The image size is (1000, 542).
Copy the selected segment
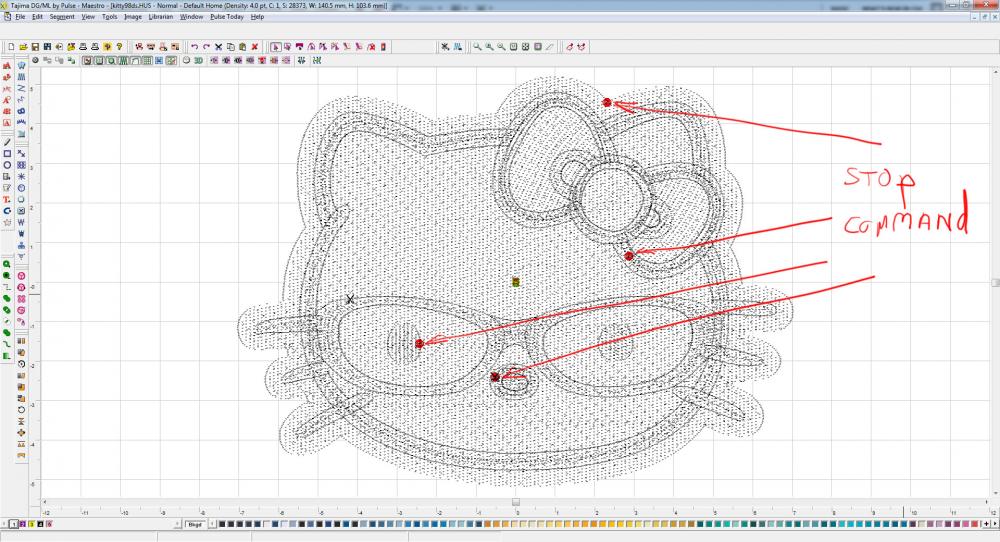point(230,47)
